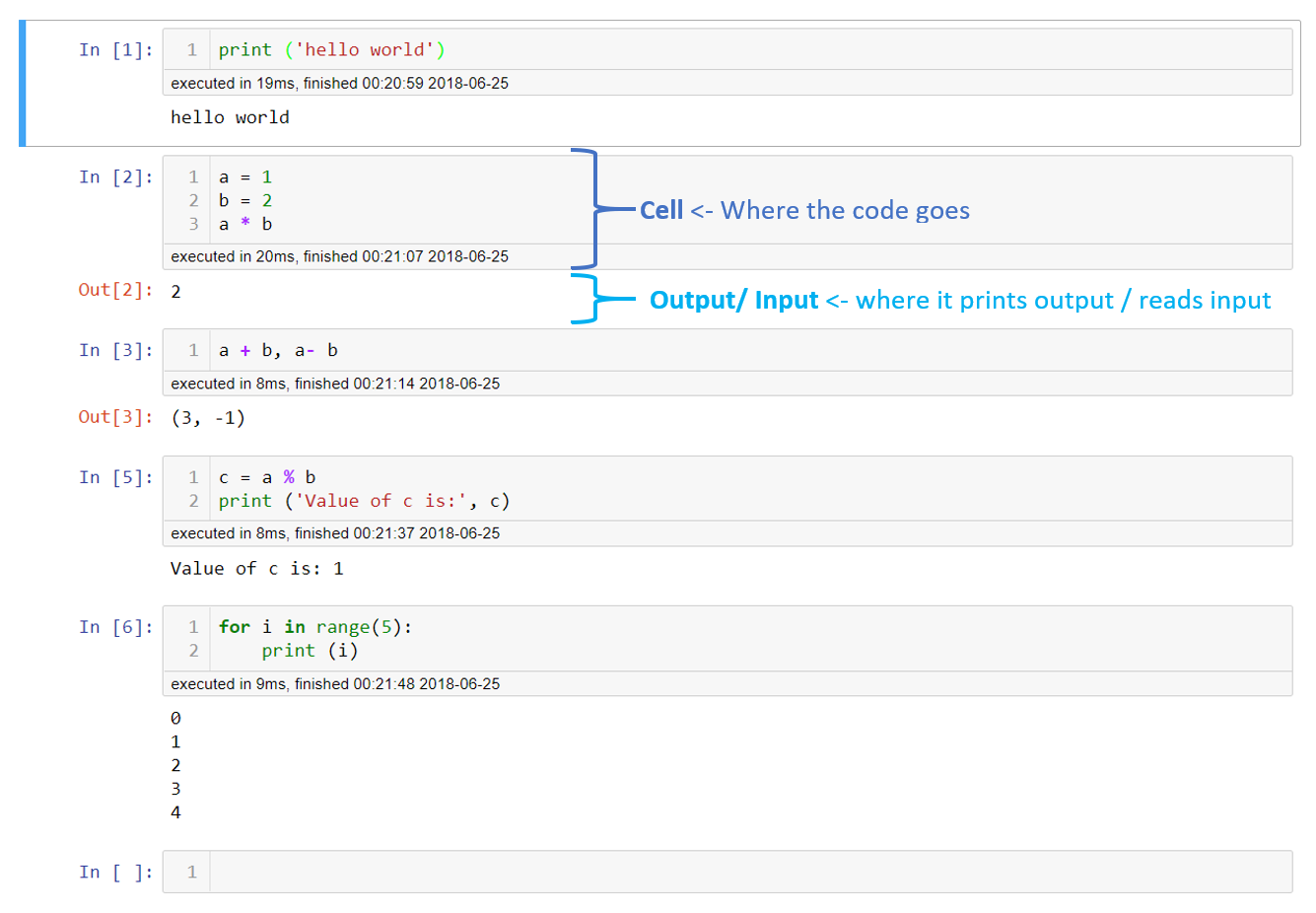Click line number 1 in the empty cell

point(192,872)
